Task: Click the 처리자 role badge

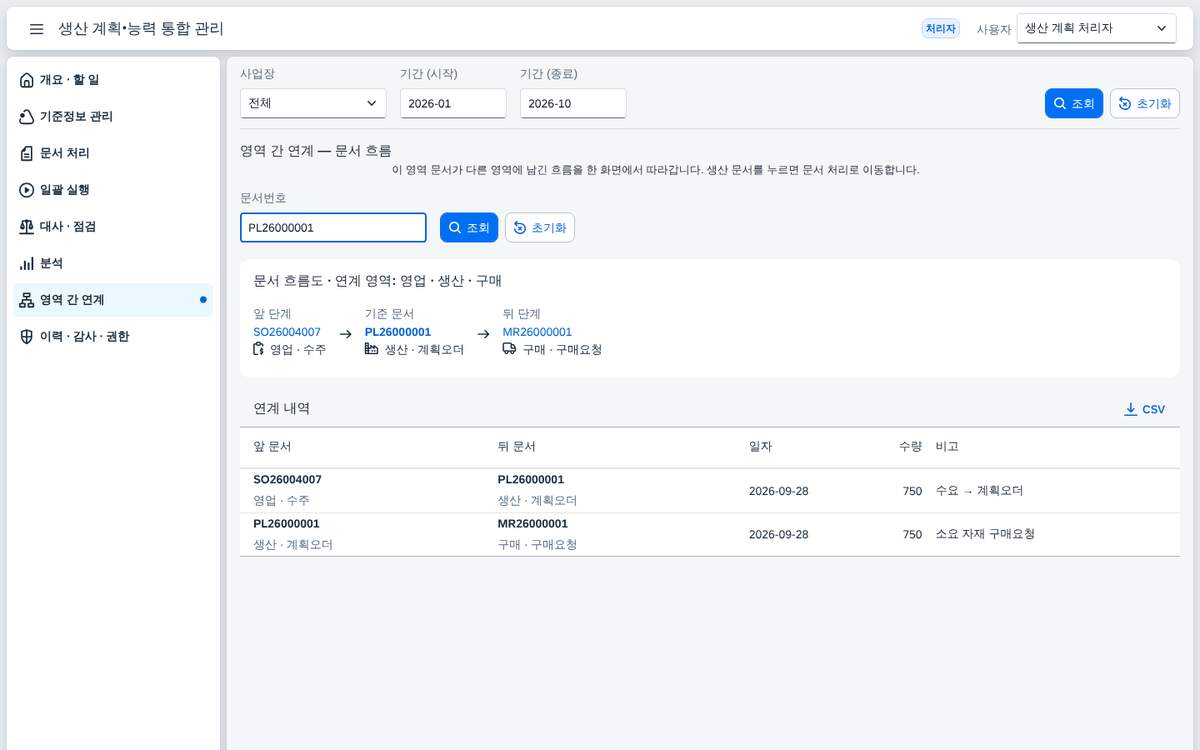Action: [x=940, y=29]
